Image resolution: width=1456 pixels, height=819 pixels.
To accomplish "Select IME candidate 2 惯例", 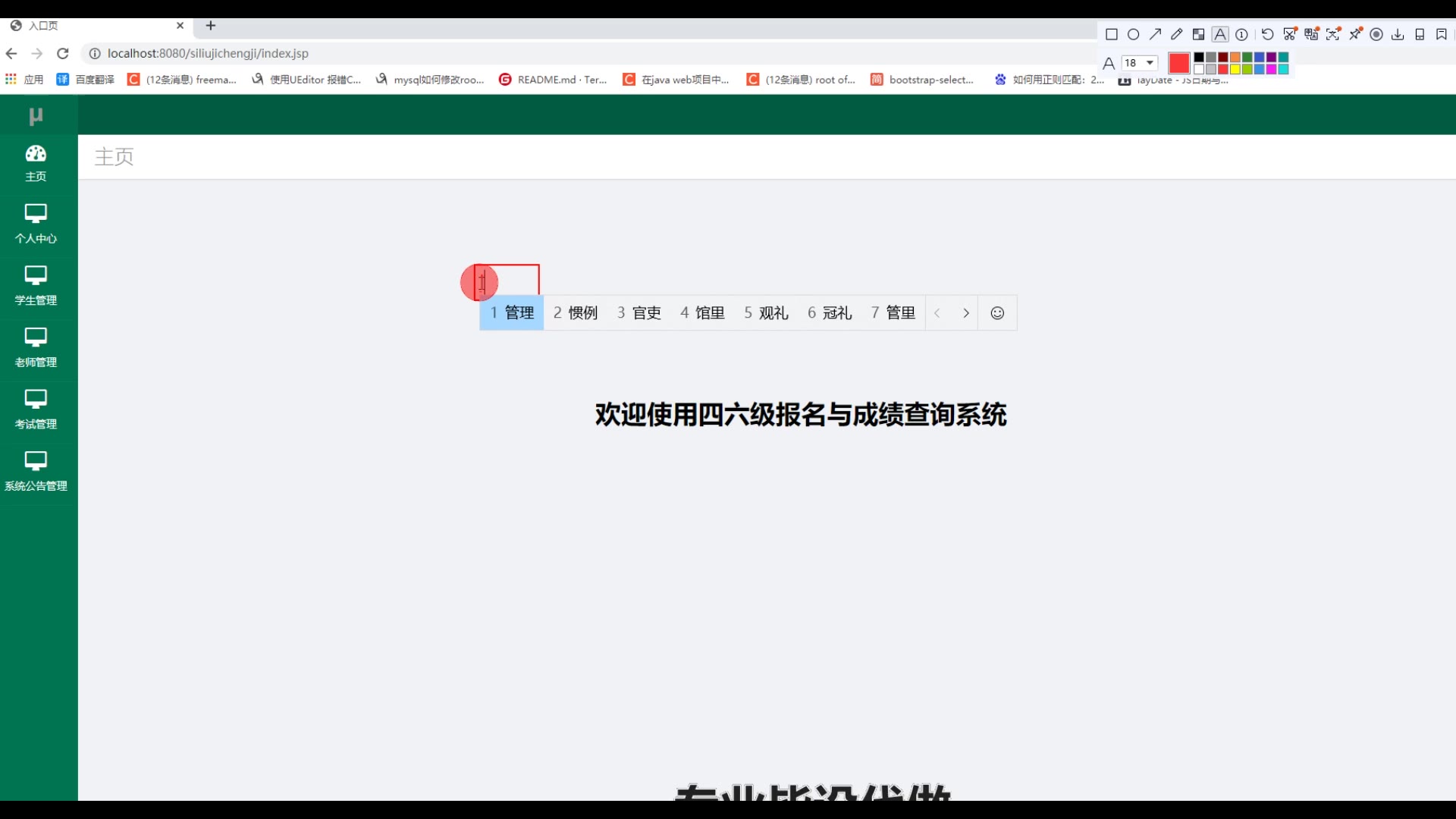I will (576, 313).
